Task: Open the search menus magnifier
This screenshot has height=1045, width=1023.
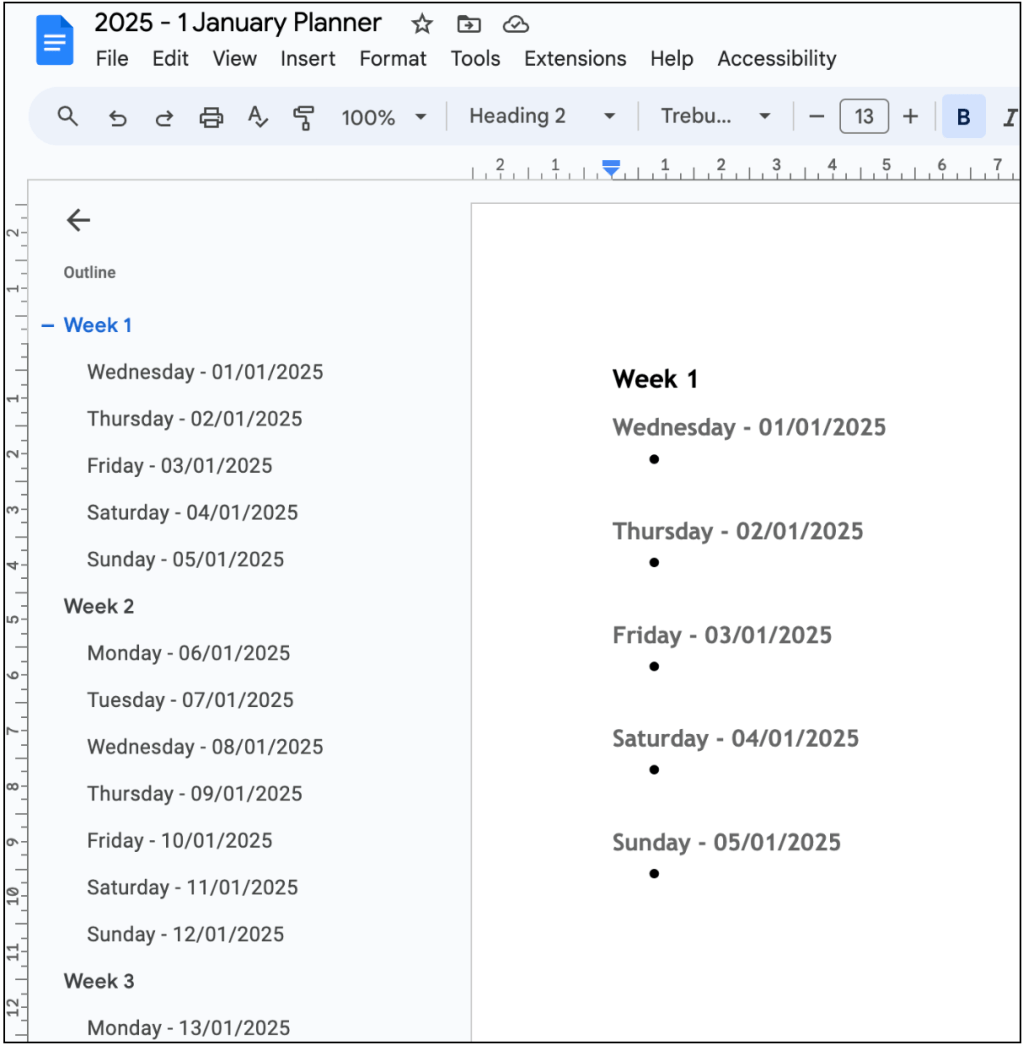Action: [x=67, y=117]
